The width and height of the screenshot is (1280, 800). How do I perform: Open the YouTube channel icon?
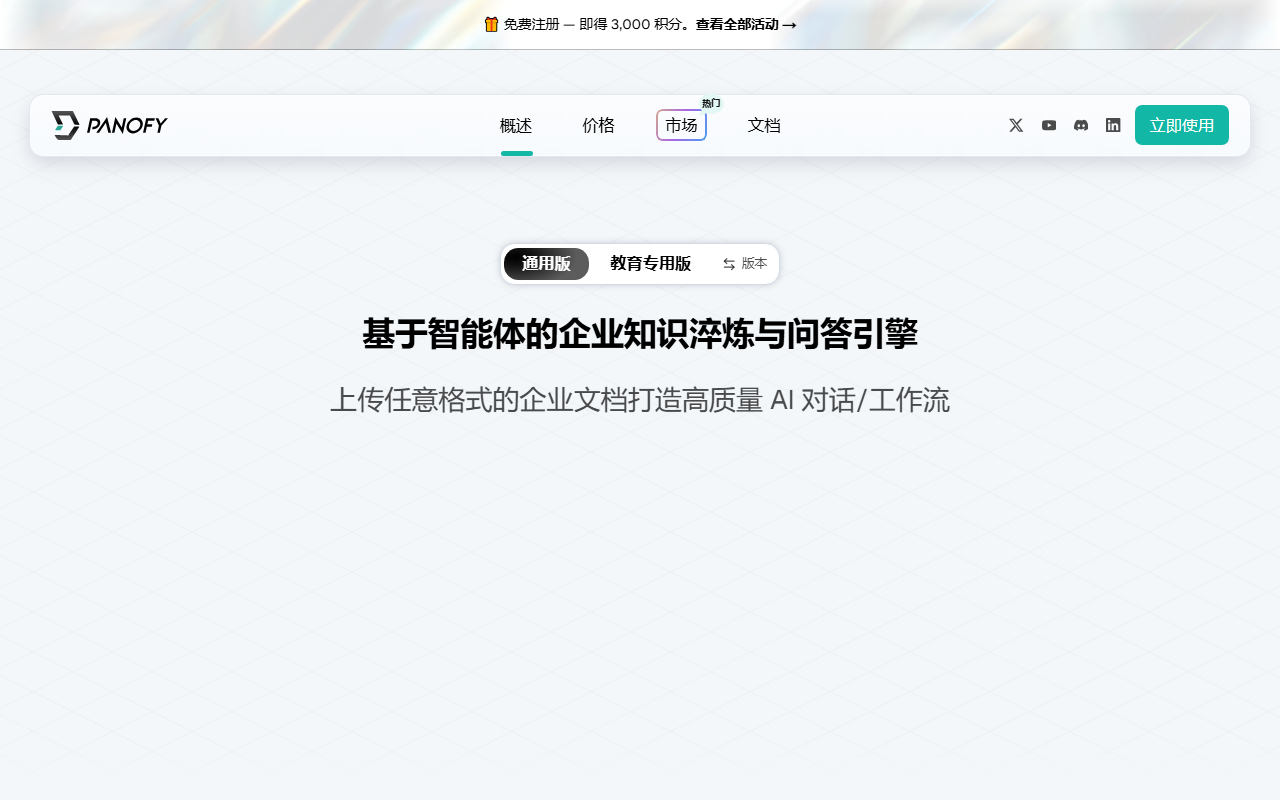point(1049,125)
